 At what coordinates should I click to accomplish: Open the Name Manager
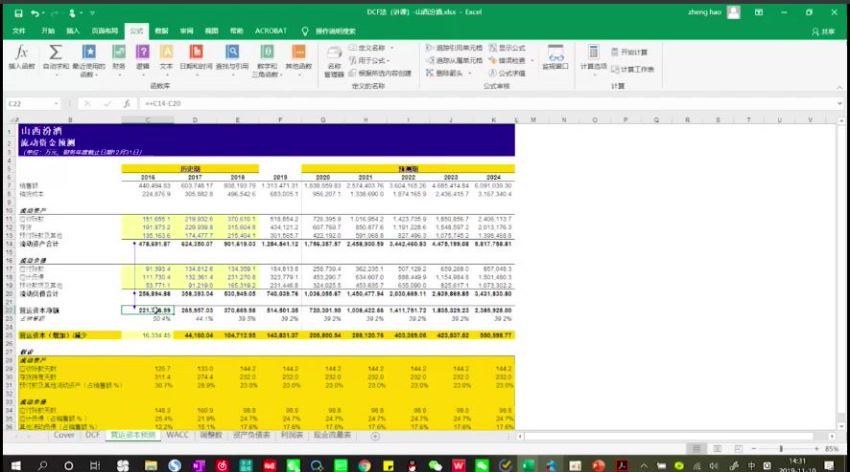334,61
